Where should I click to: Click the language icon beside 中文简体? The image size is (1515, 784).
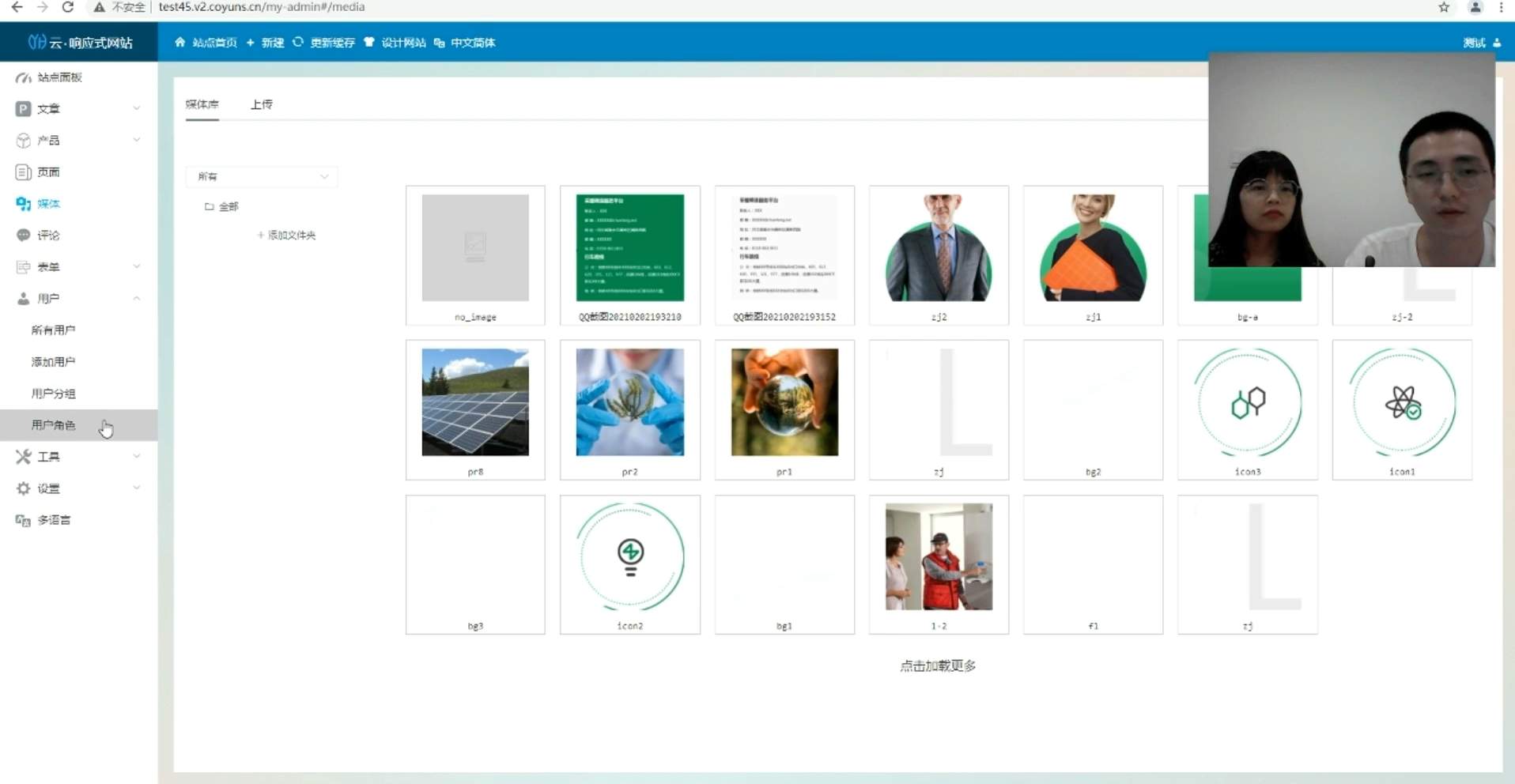click(439, 43)
